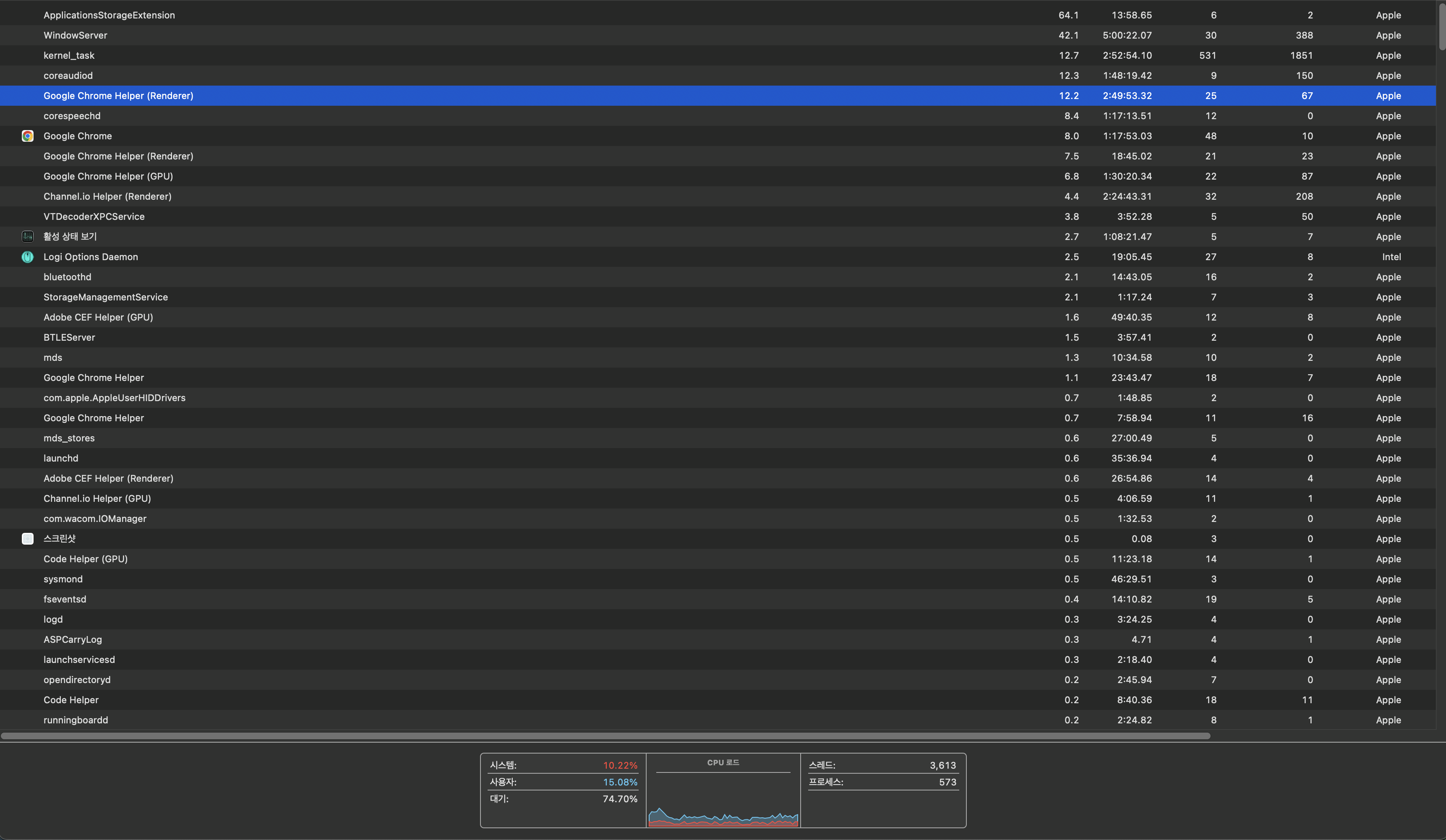Click Channel.io Helper (Renderer) CPU time 2:24:43.31
The width and height of the screenshot is (1446, 840).
click(1127, 196)
